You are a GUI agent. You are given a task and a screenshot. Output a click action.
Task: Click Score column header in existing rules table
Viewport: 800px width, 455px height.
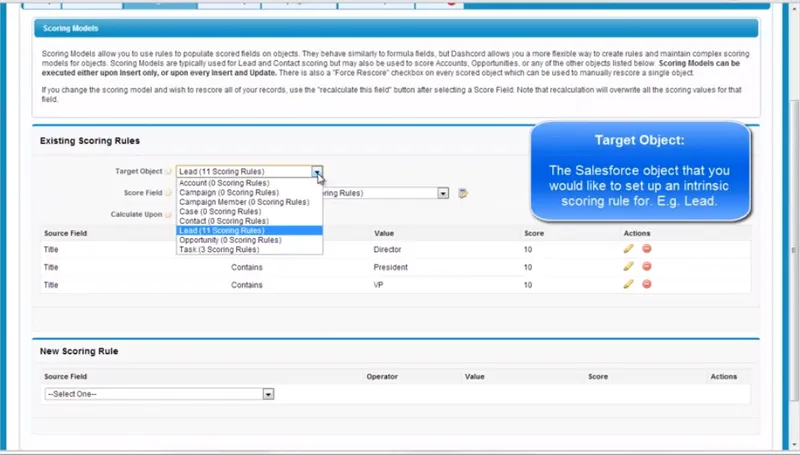pyautogui.click(x=534, y=233)
